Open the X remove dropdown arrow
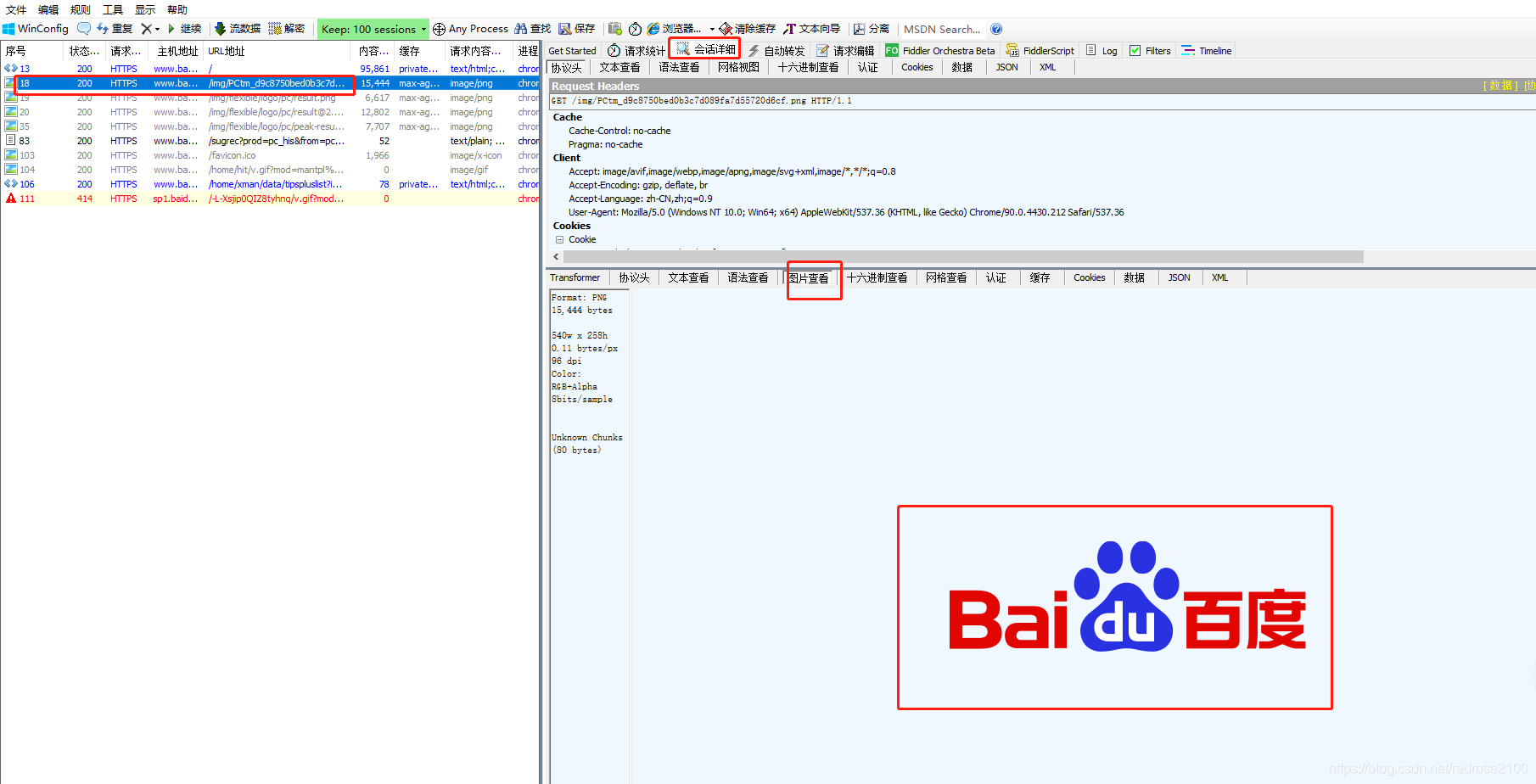This screenshot has width=1536, height=784. 157,29
